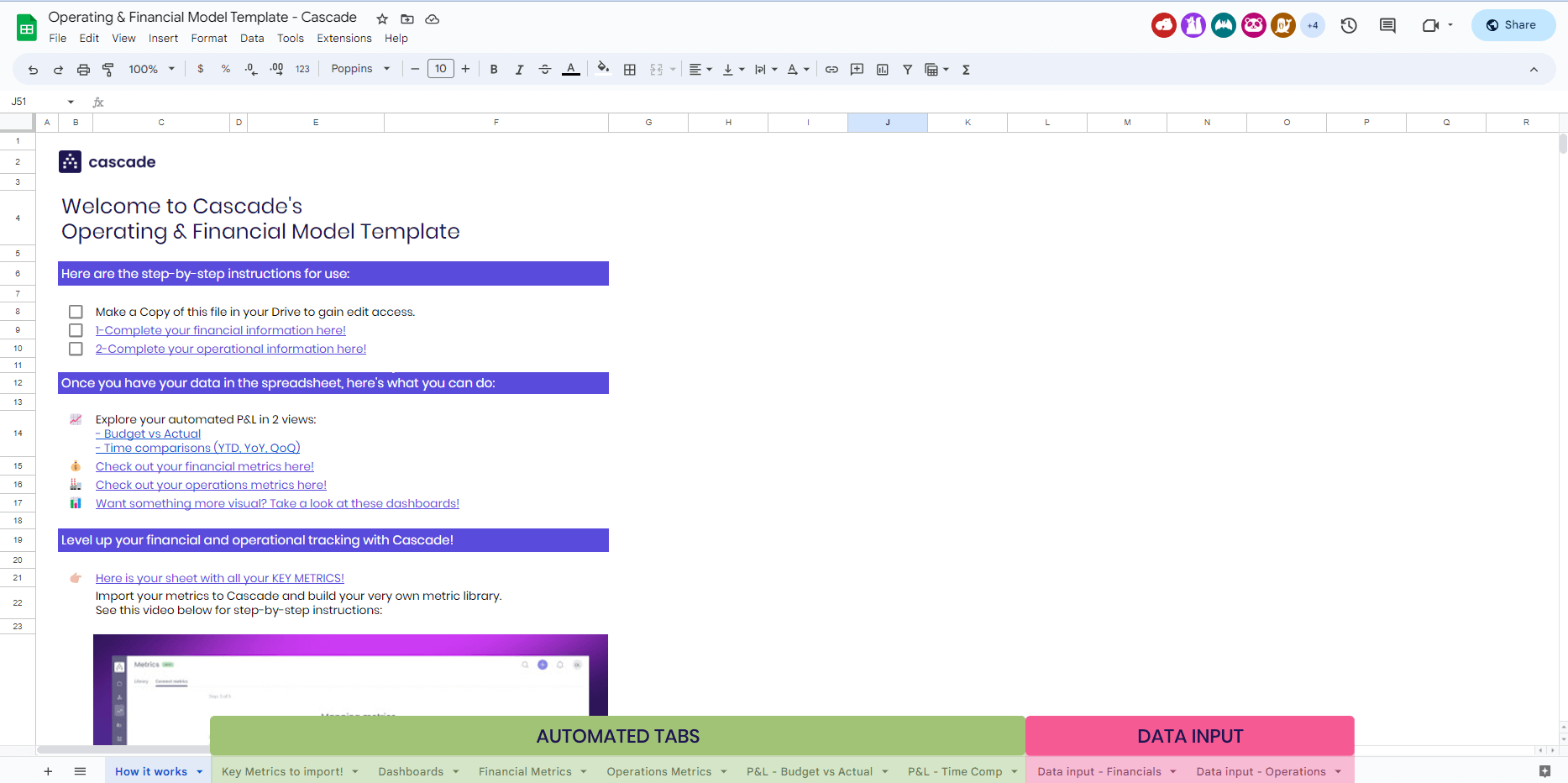Open the functions (sigma) menu

966,70
